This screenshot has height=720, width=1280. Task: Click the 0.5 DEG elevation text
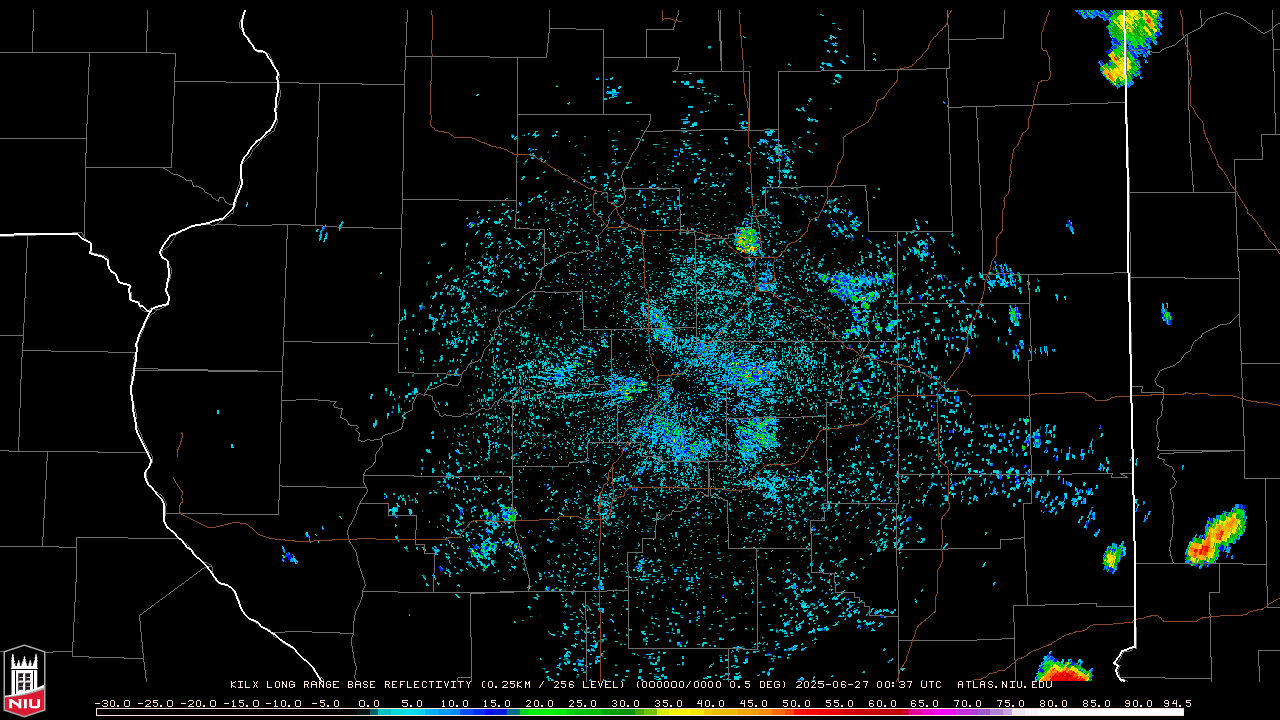click(x=757, y=685)
